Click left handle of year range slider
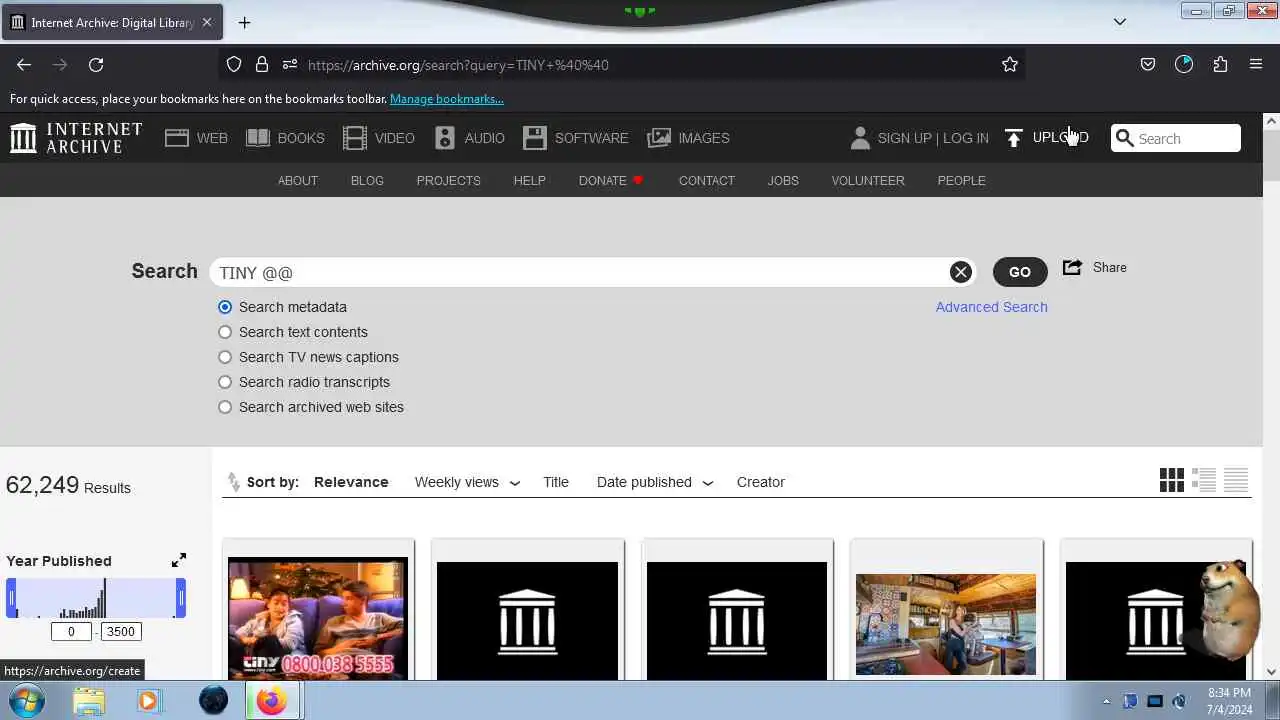1280x720 pixels. pos(12,599)
